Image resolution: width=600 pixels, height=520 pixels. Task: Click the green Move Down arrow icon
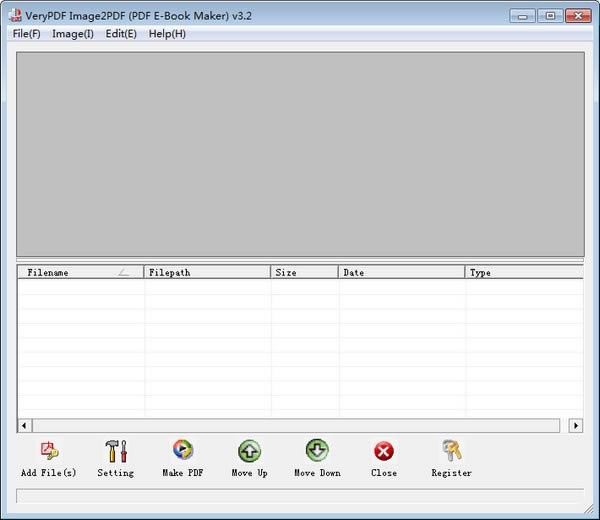(317, 450)
